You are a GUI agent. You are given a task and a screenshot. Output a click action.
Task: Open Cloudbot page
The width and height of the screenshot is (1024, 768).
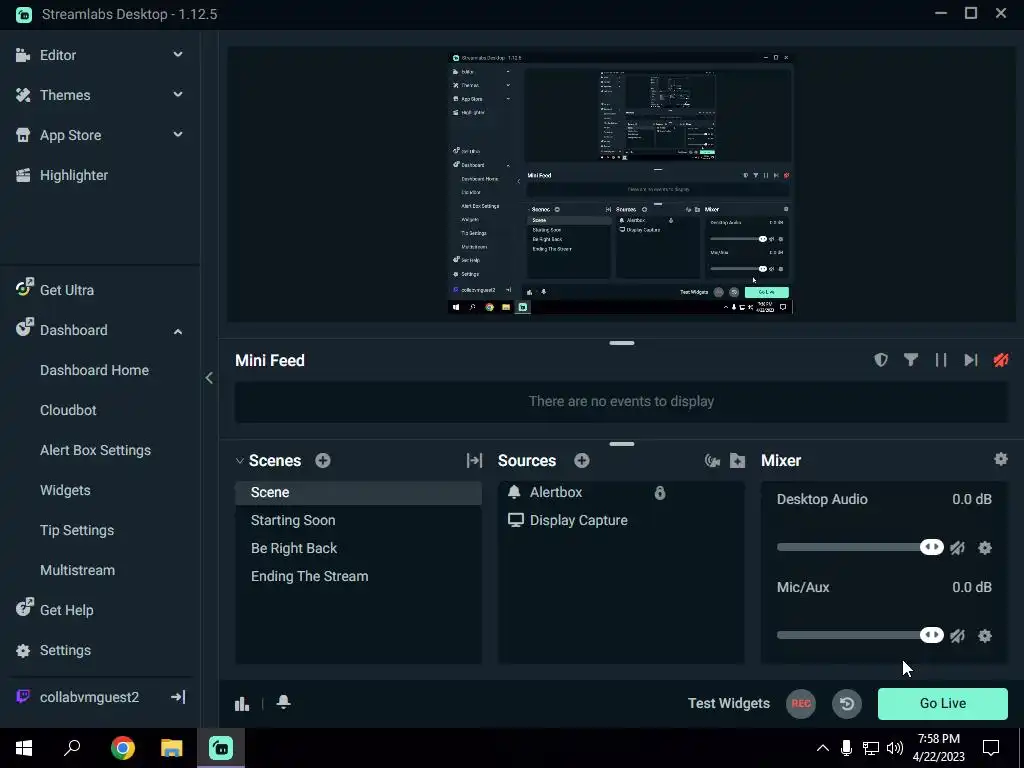68,410
